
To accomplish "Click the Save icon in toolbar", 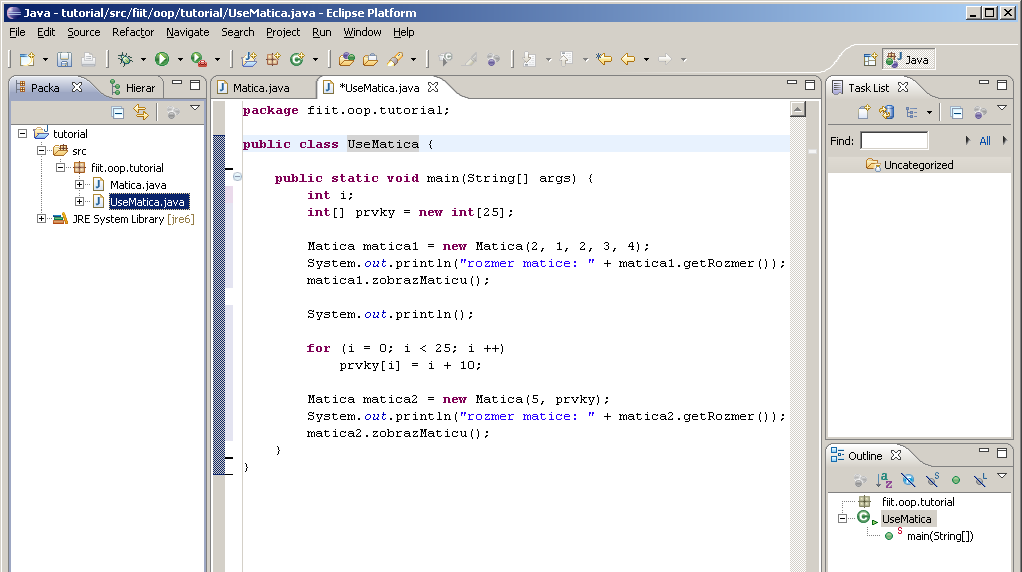I will point(64,59).
